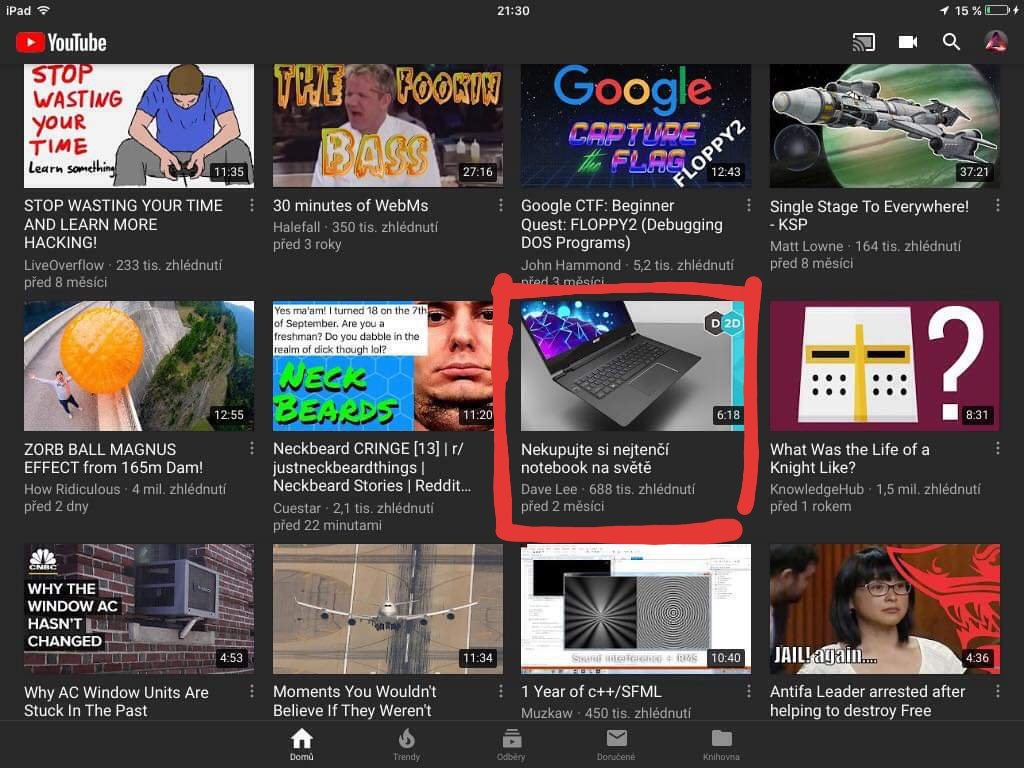Open options for Google CTF FLOPPY2 video
The image size is (1024, 768).
click(x=748, y=206)
